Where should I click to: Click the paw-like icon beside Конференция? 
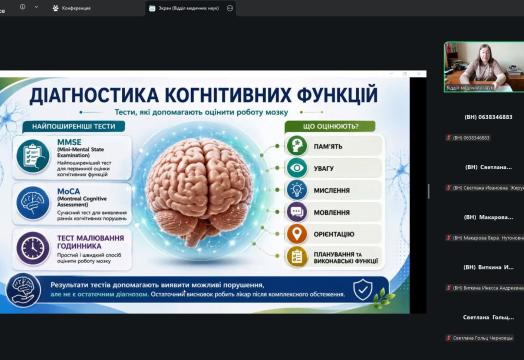55,8
